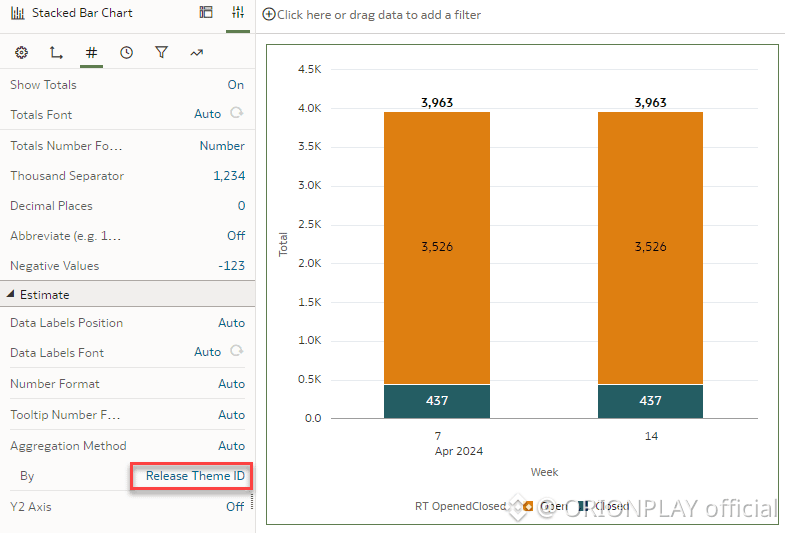This screenshot has height=533, width=785.
Task: Switch to the Axis properties tab
Action: (x=56, y=53)
